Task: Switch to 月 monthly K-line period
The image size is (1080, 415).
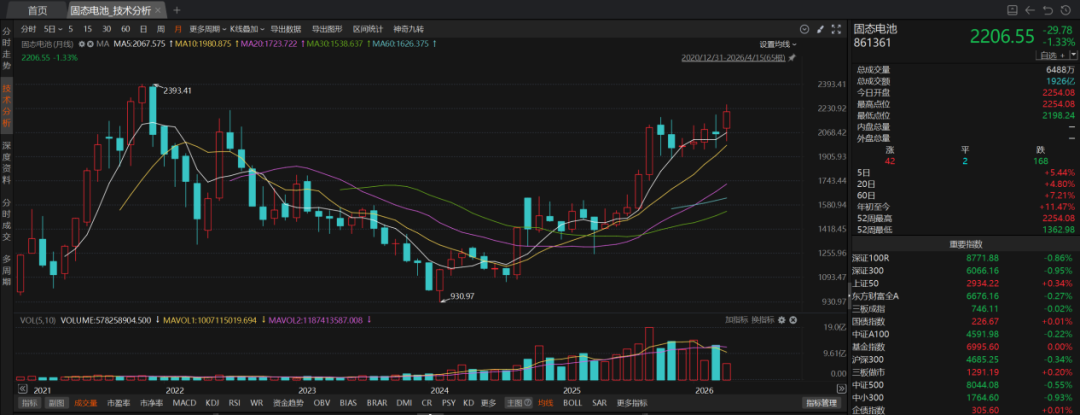Action: click(x=177, y=29)
